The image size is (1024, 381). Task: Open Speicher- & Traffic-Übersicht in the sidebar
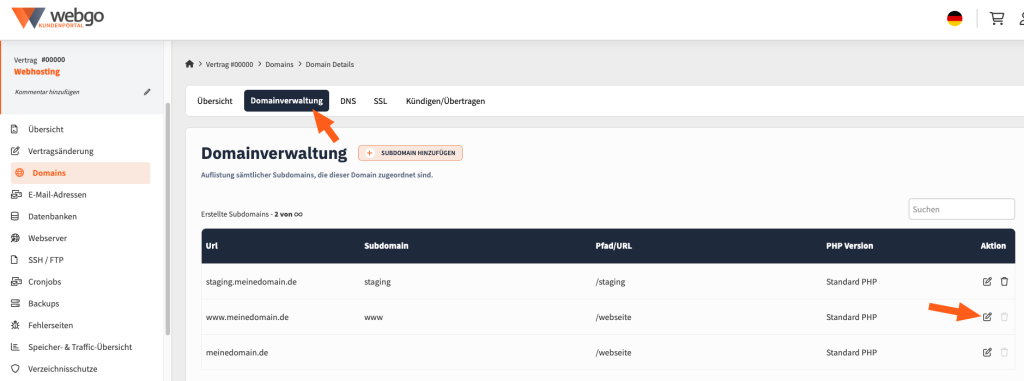(81, 347)
